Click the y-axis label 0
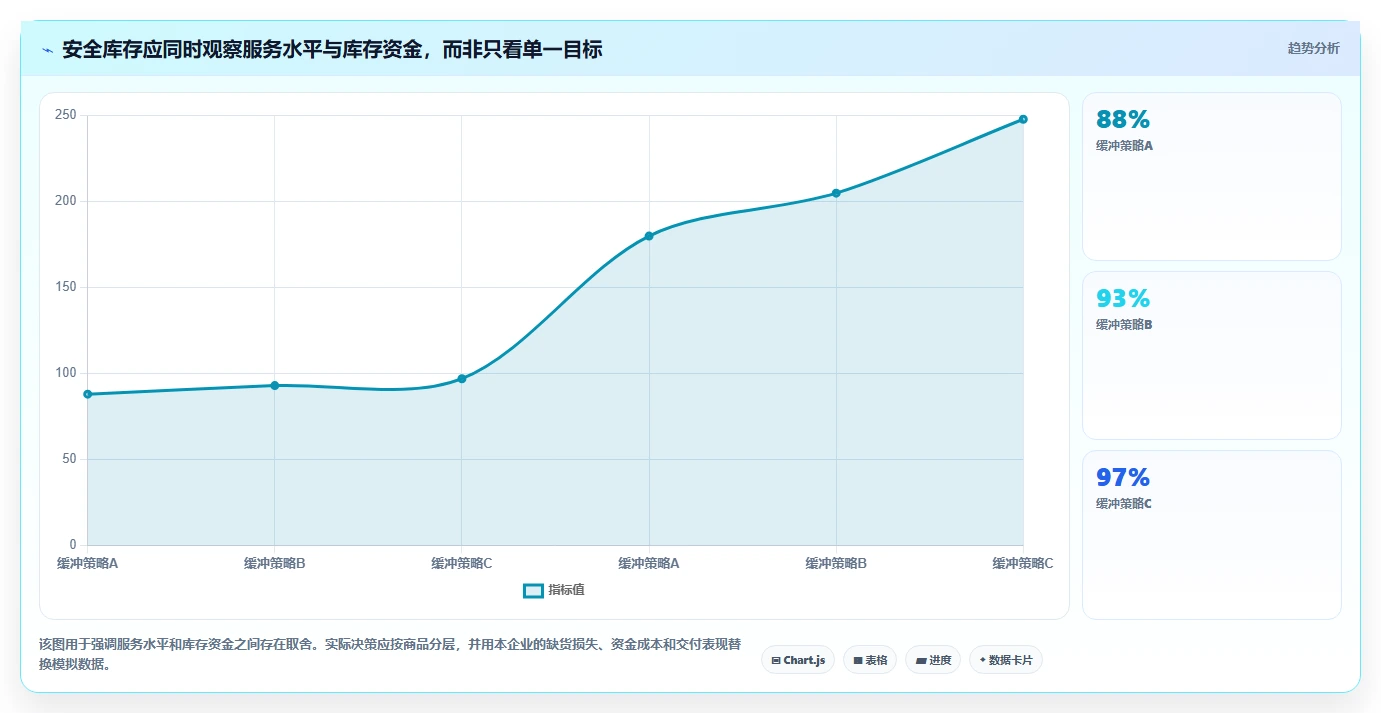This screenshot has height=713, width=1381. click(73, 545)
